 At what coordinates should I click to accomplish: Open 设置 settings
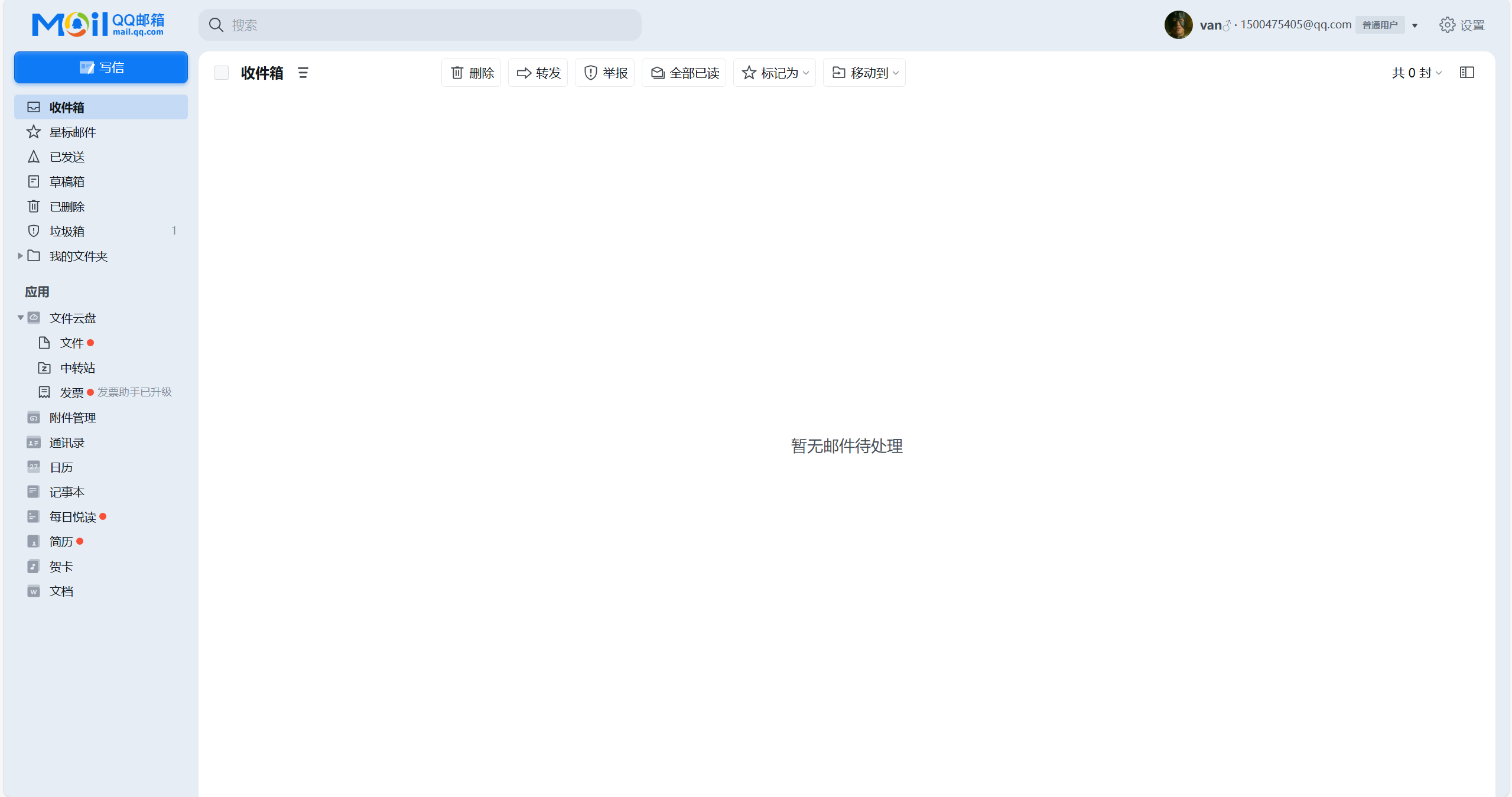(1462, 25)
